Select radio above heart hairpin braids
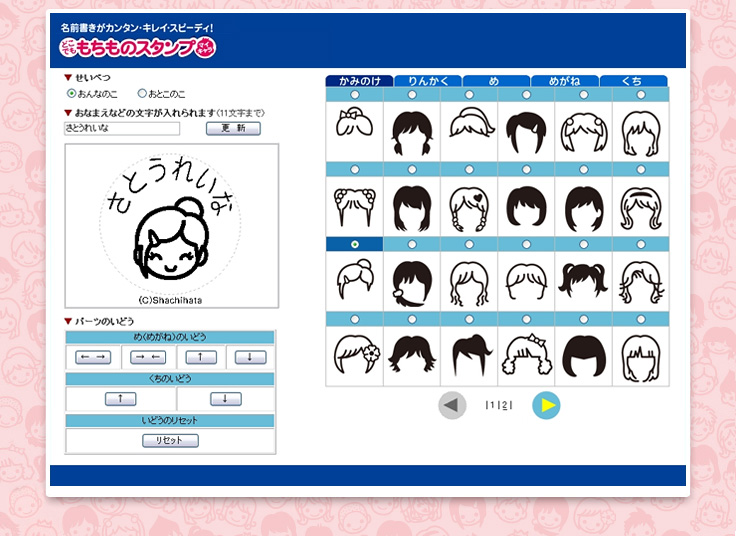This screenshot has width=736, height=536. click(469, 169)
